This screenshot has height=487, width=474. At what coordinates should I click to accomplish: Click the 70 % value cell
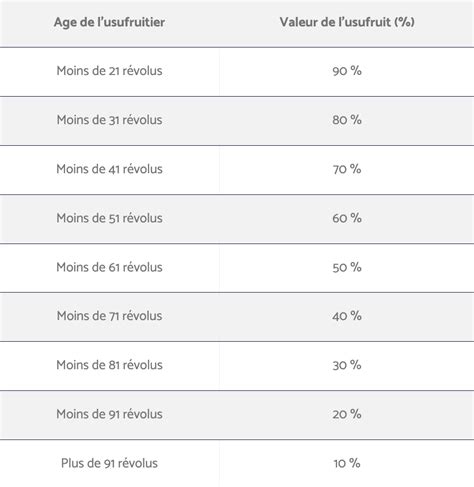coord(347,169)
